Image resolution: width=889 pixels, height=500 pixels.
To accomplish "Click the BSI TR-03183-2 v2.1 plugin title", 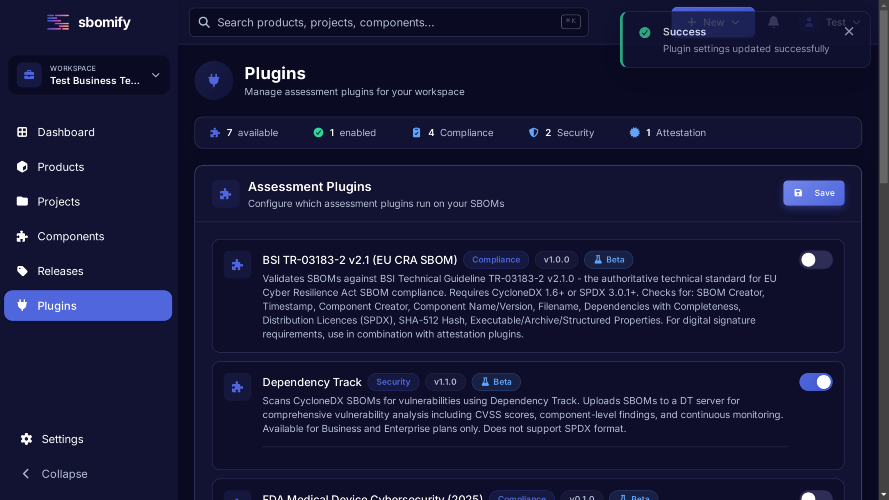I will pos(359,260).
